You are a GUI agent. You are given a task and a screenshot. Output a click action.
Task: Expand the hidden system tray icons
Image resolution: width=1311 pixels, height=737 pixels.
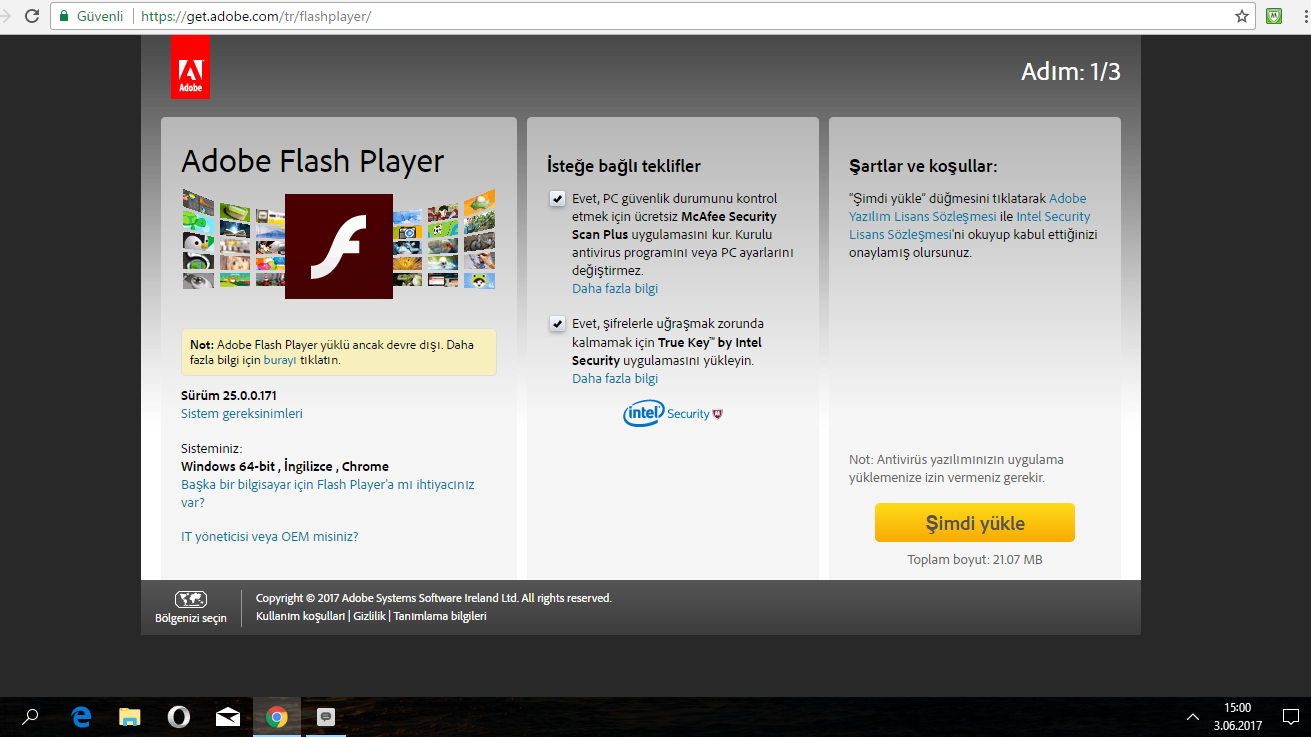[1193, 716]
